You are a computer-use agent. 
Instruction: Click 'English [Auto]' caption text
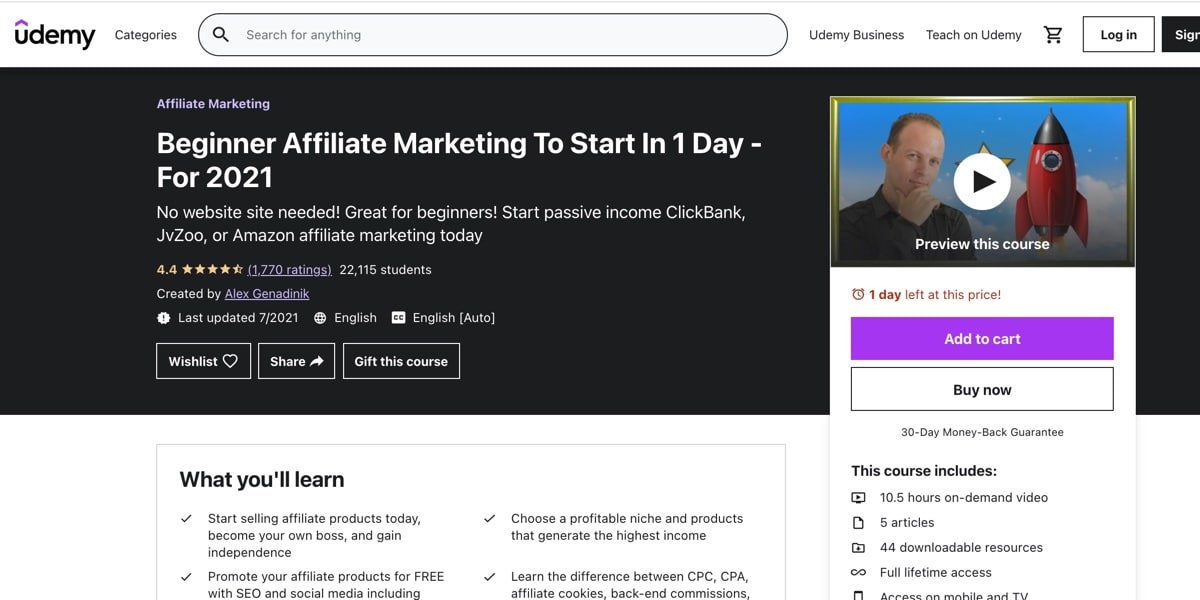click(x=454, y=318)
